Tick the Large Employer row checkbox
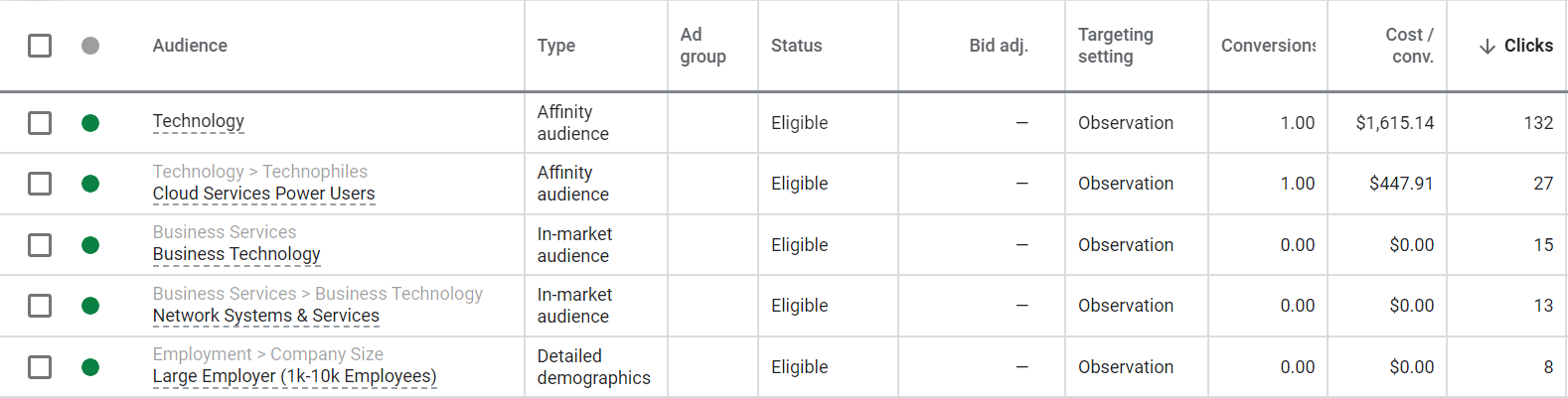1568x398 pixels. click(40, 367)
